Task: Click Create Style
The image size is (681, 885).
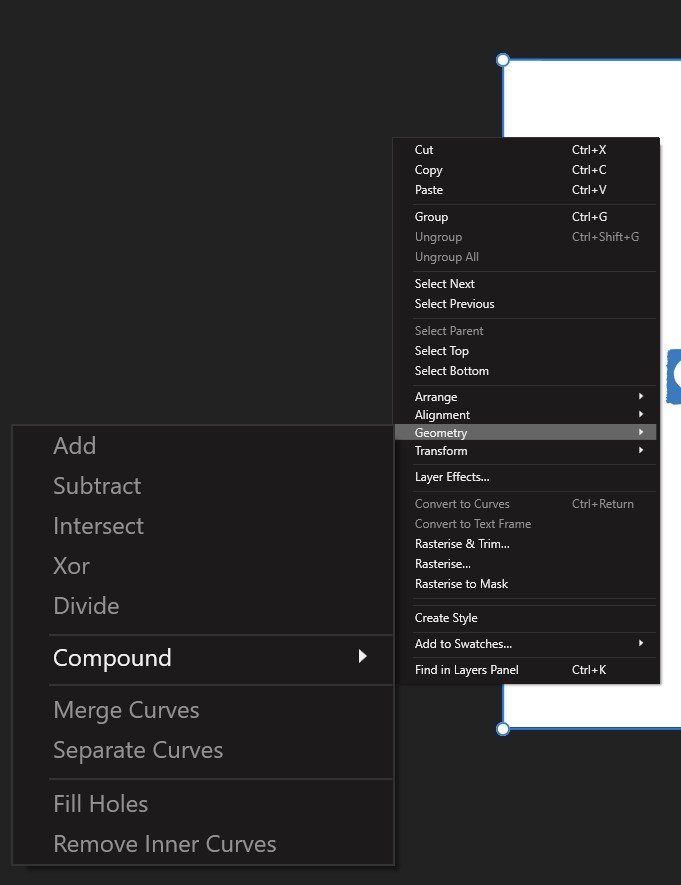Action: click(x=526, y=618)
